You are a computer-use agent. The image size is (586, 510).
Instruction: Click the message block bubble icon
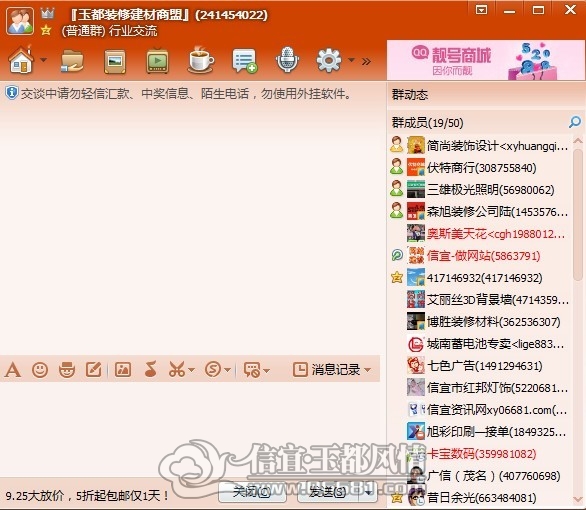coord(252,370)
